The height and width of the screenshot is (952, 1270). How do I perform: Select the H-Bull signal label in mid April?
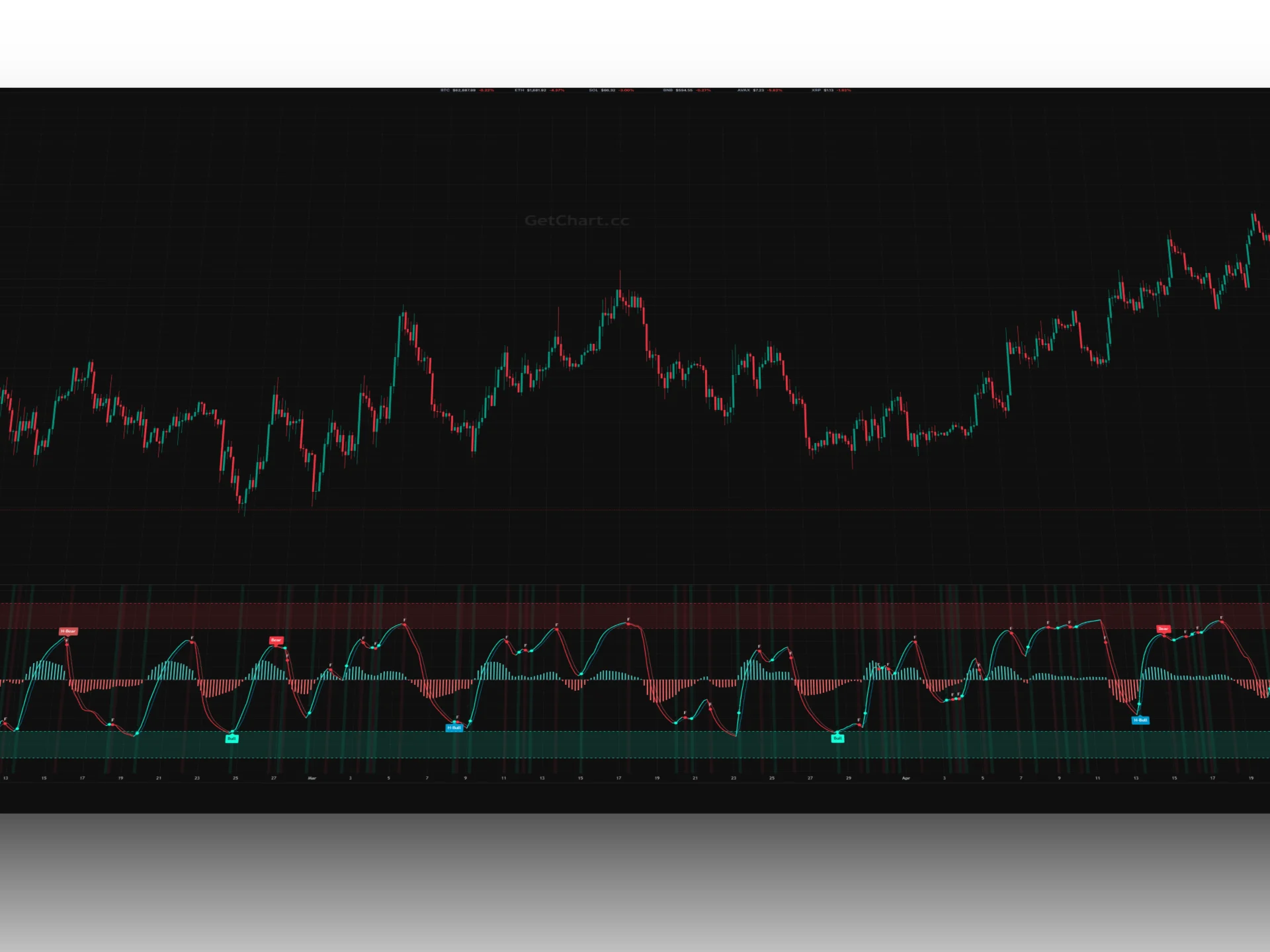point(1140,720)
